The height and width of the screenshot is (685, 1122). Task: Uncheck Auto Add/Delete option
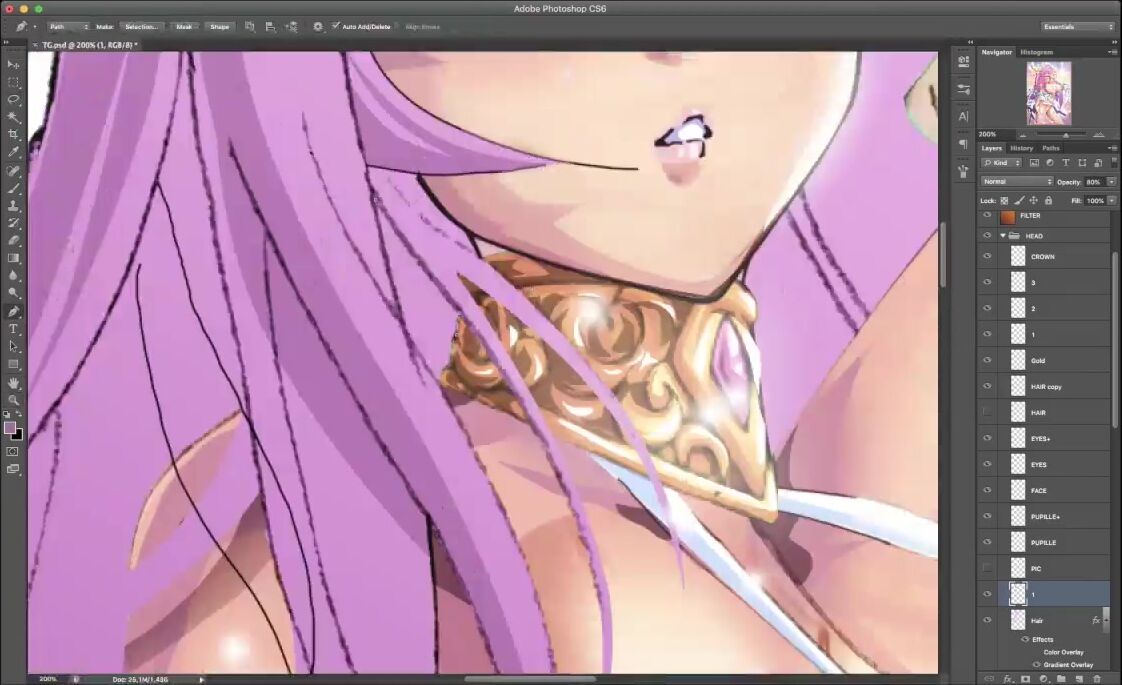pos(336,26)
